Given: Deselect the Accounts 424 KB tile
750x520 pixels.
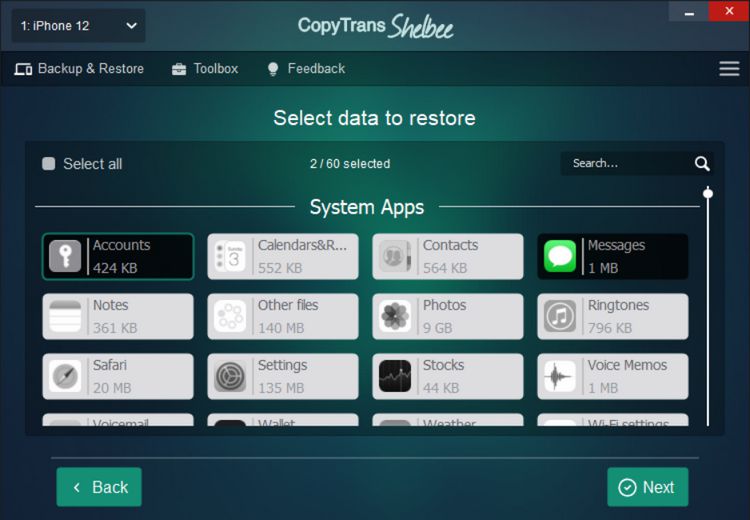Looking at the screenshot, I should tap(118, 256).
